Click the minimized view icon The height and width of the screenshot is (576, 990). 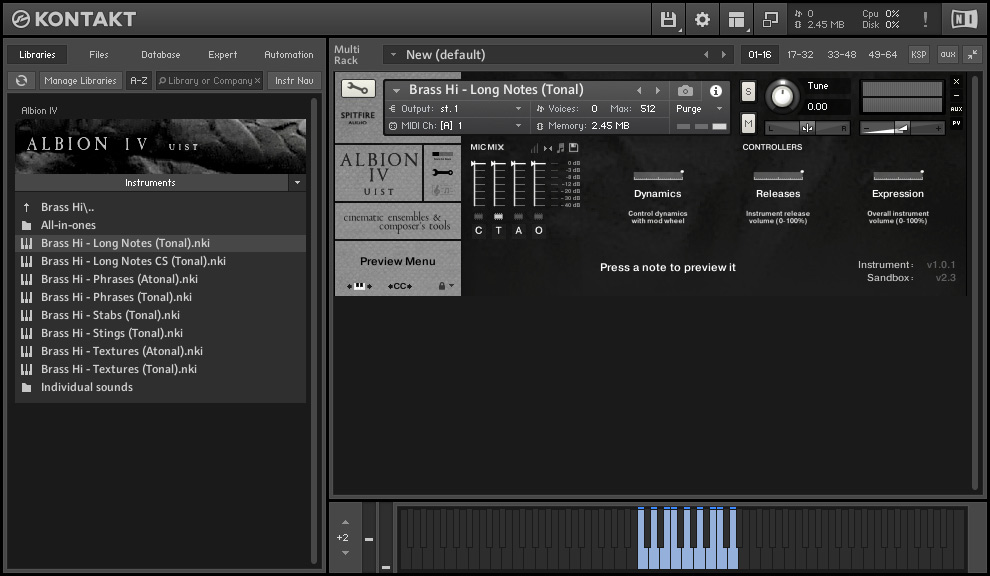770,19
